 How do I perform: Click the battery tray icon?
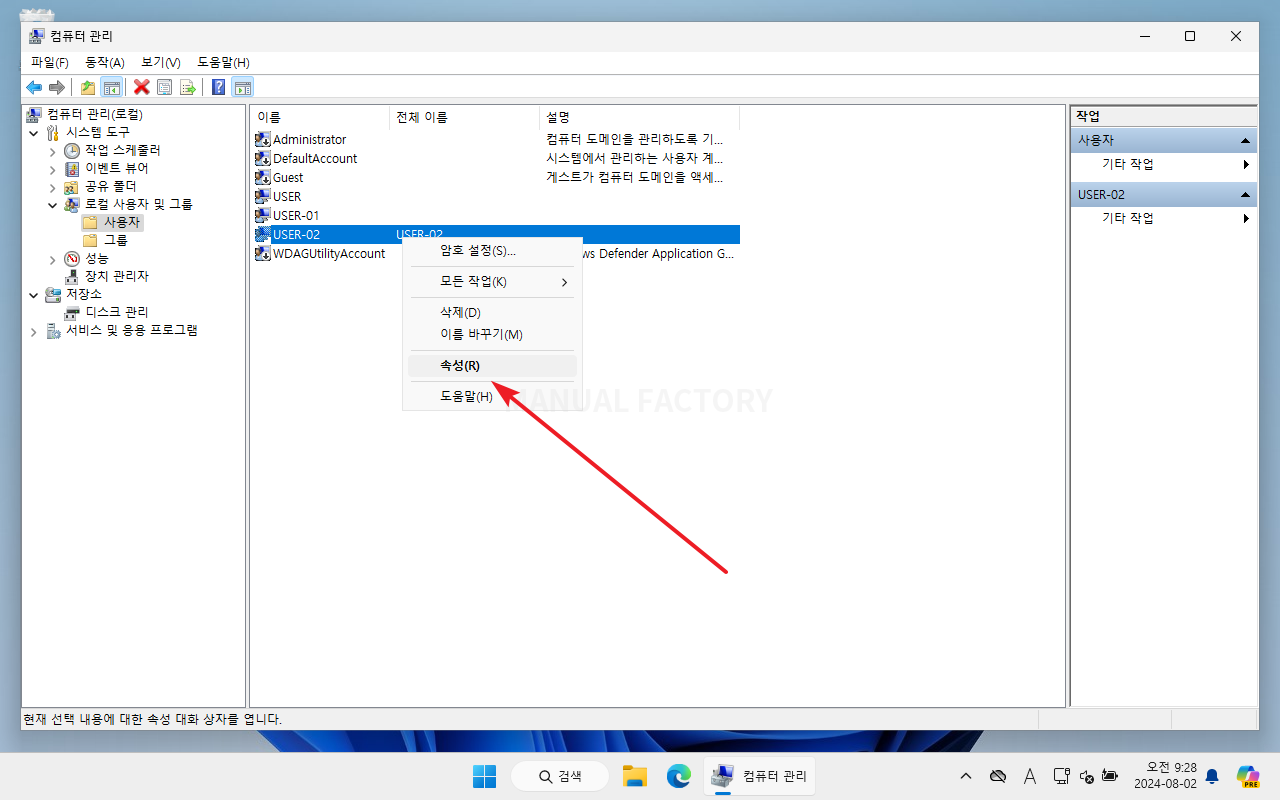pyautogui.click(x=1110, y=776)
